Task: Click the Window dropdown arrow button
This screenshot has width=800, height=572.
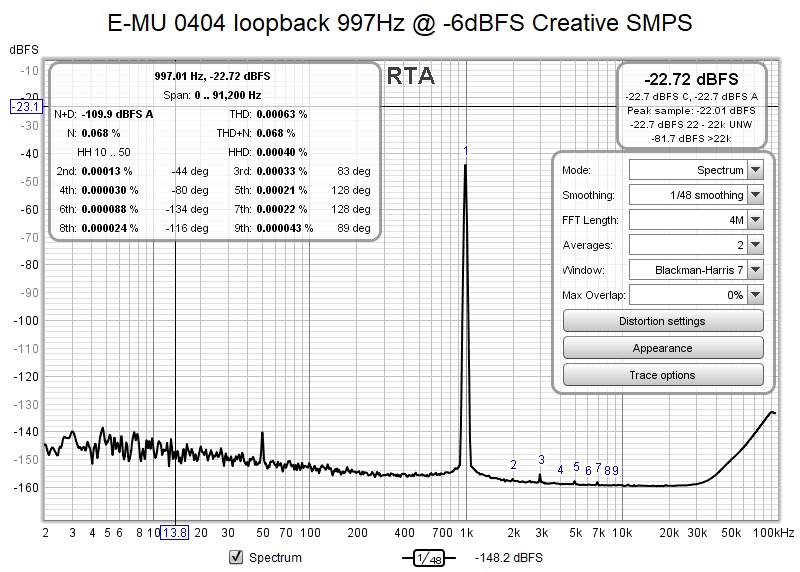Action: click(755, 270)
